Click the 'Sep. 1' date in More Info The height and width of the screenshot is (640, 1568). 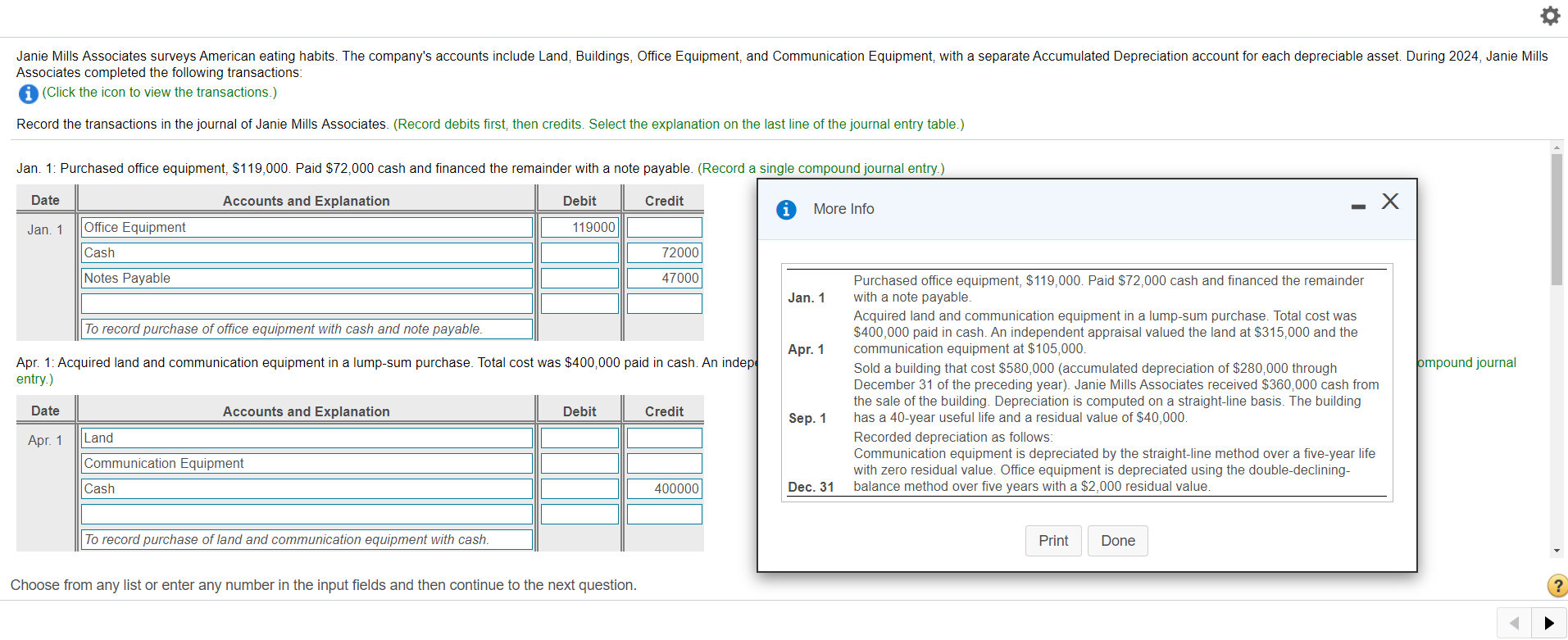[x=807, y=418]
